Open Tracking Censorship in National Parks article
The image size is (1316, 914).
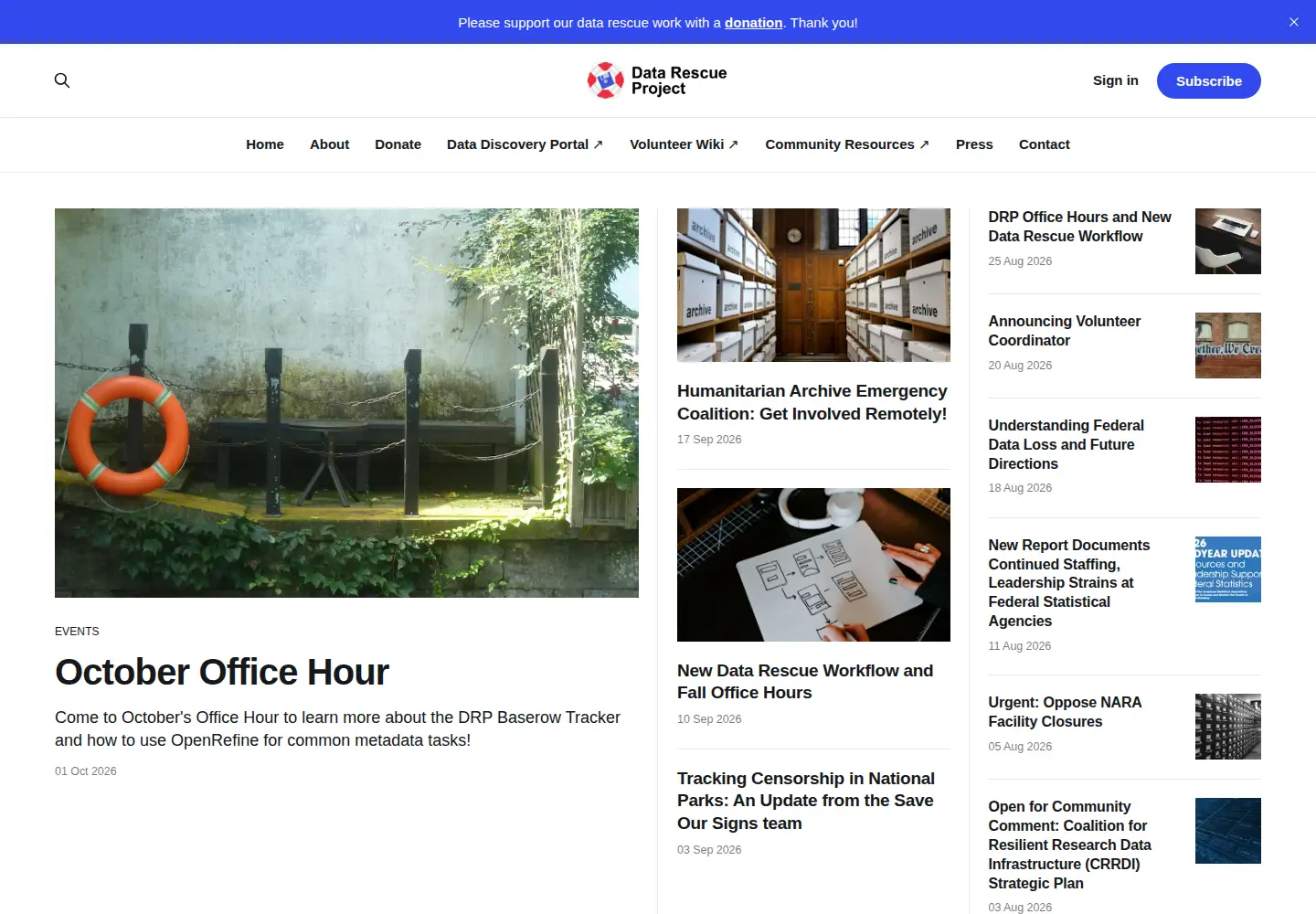[x=806, y=801]
